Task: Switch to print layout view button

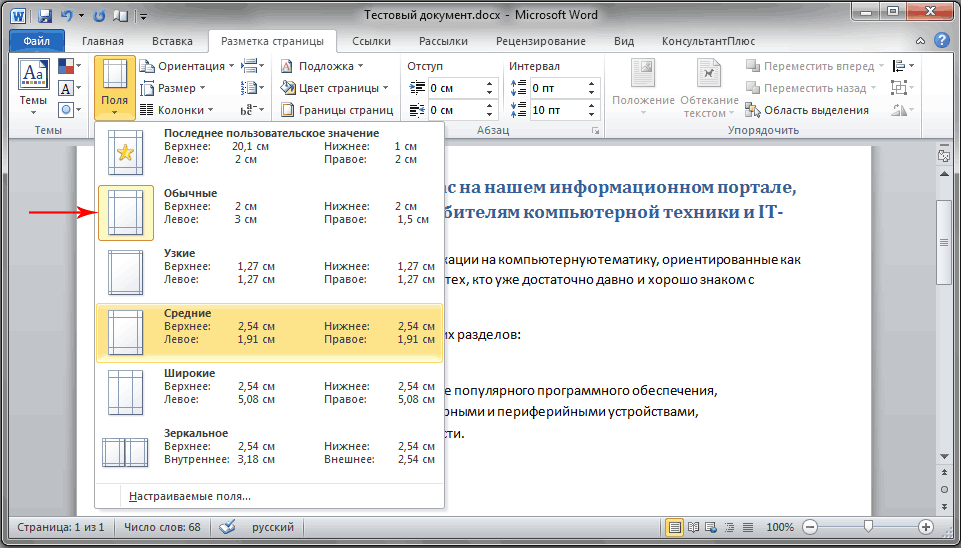Action: 675,527
